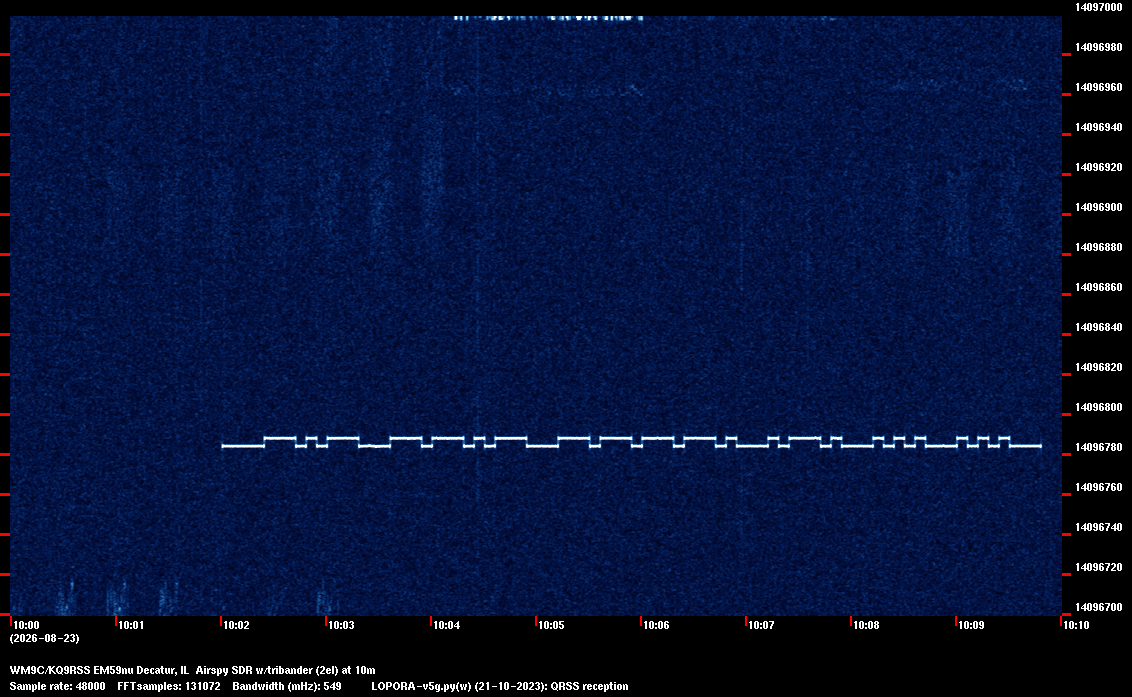
Task: Click the 10:06 time axis label
Action: point(657,625)
